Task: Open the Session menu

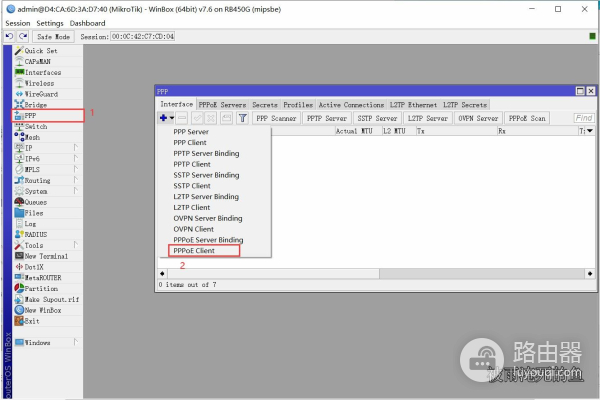Action: coord(18,23)
